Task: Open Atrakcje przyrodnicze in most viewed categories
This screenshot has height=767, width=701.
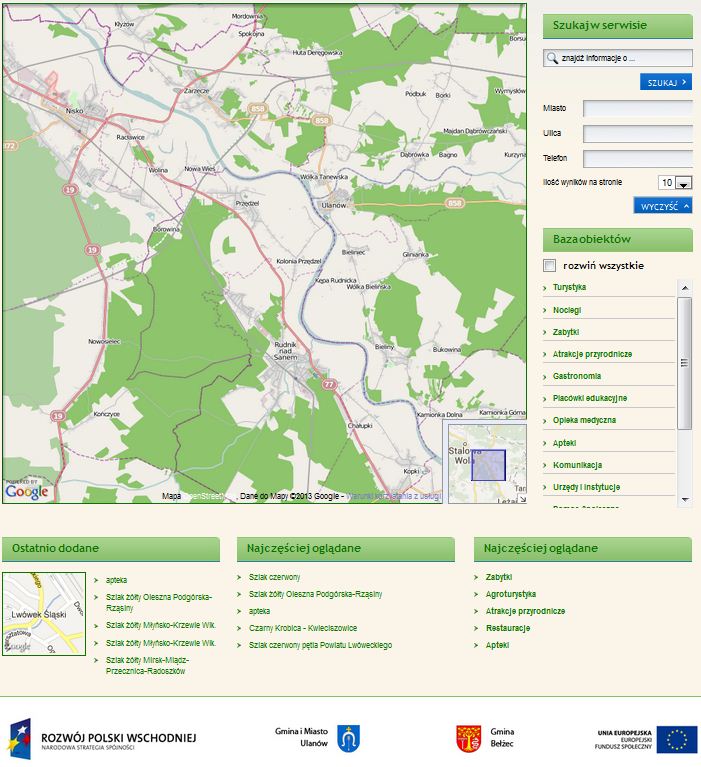Action: [x=525, y=611]
